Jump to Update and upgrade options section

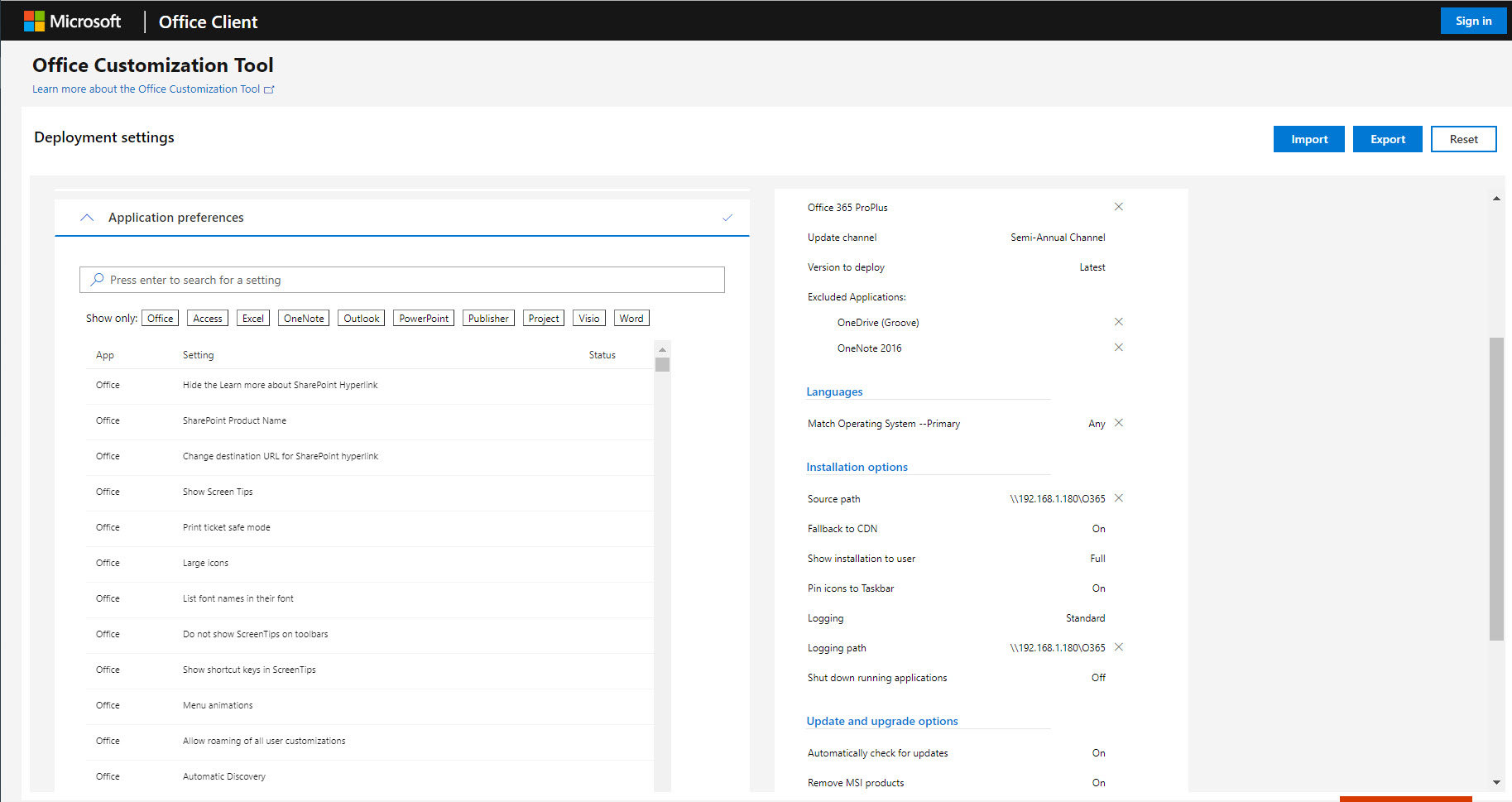(882, 722)
